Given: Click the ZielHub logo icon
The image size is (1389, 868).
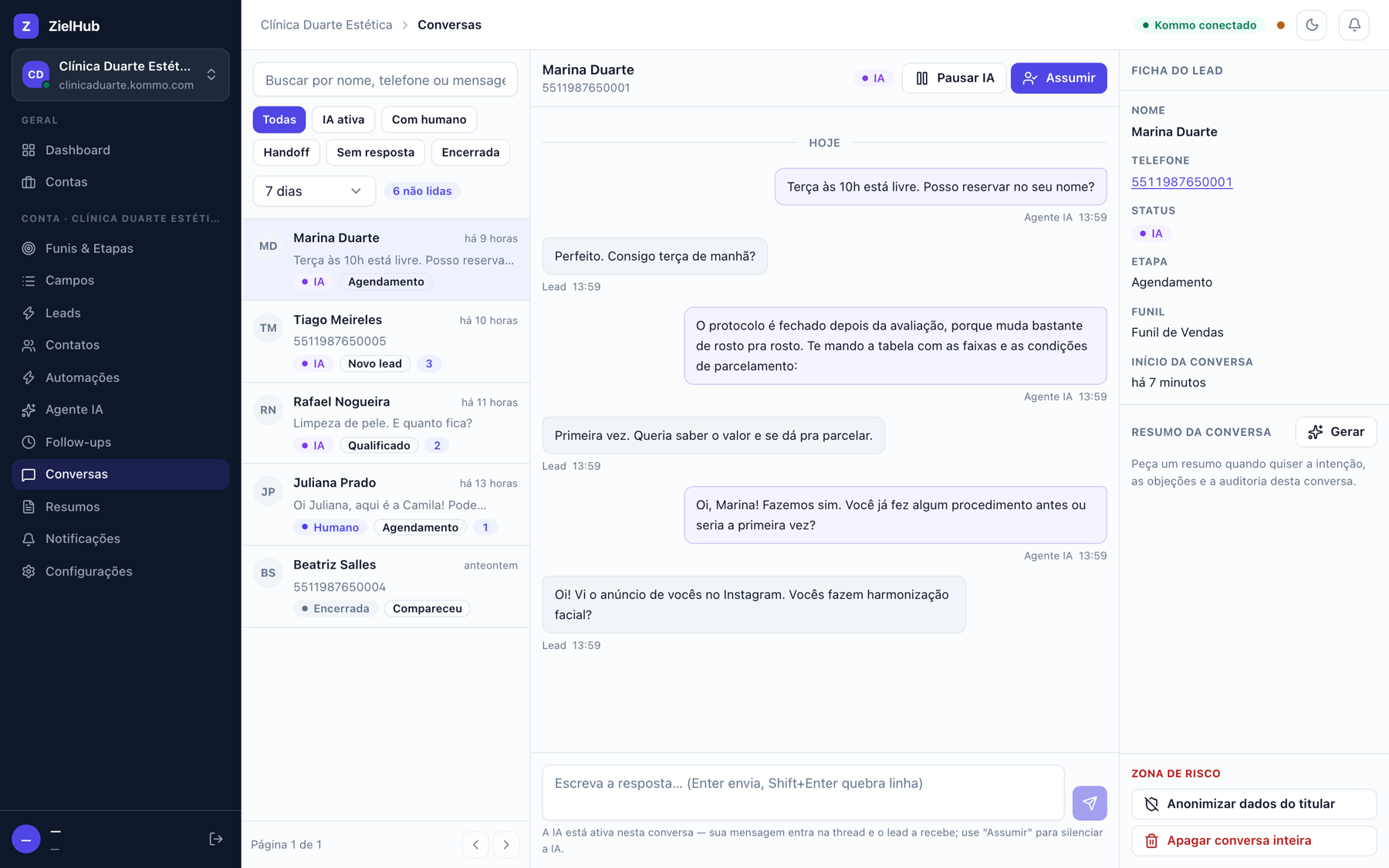Looking at the screenshot, I should pos(26,25).
